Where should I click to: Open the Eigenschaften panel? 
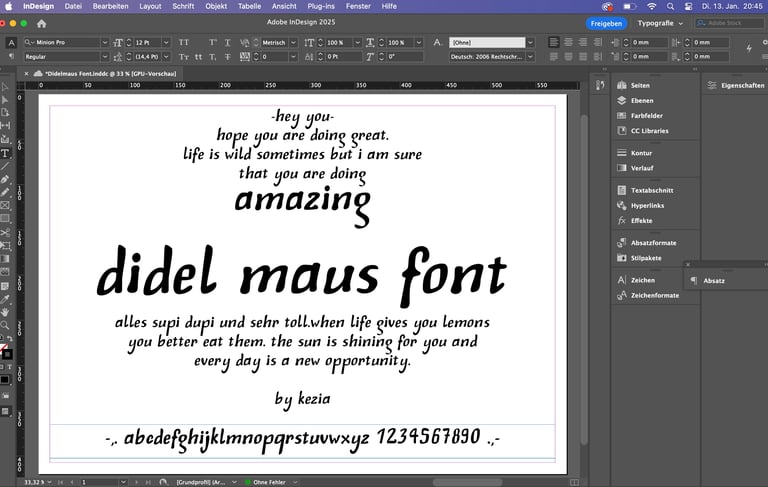tap(736, 85)
